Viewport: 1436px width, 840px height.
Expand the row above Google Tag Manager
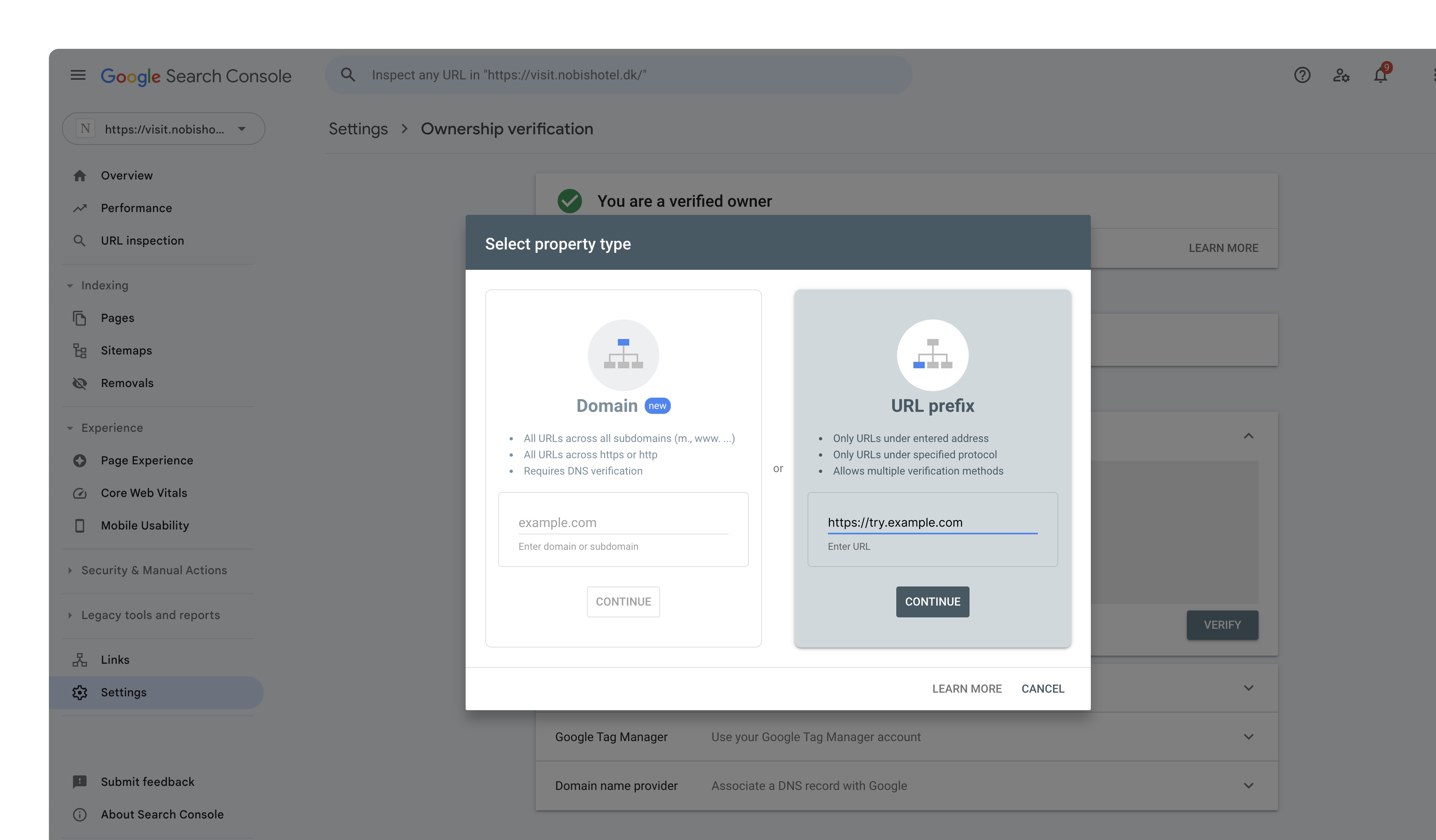1248,688
